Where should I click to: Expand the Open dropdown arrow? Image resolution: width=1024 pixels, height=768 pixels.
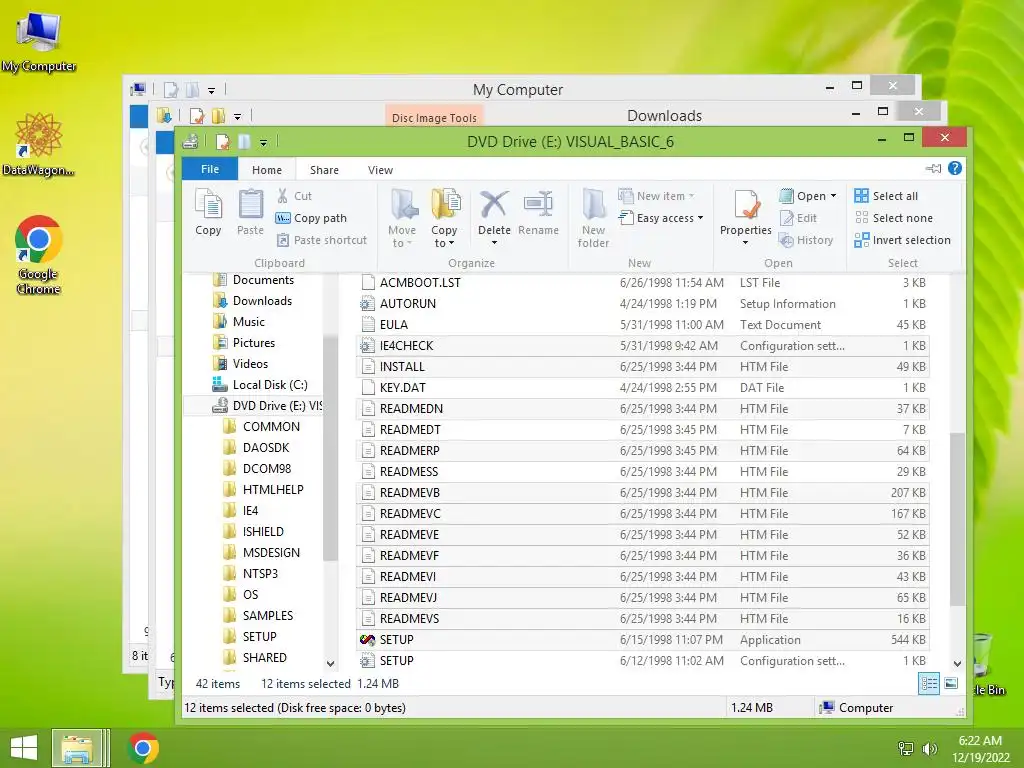coord(833,196)
